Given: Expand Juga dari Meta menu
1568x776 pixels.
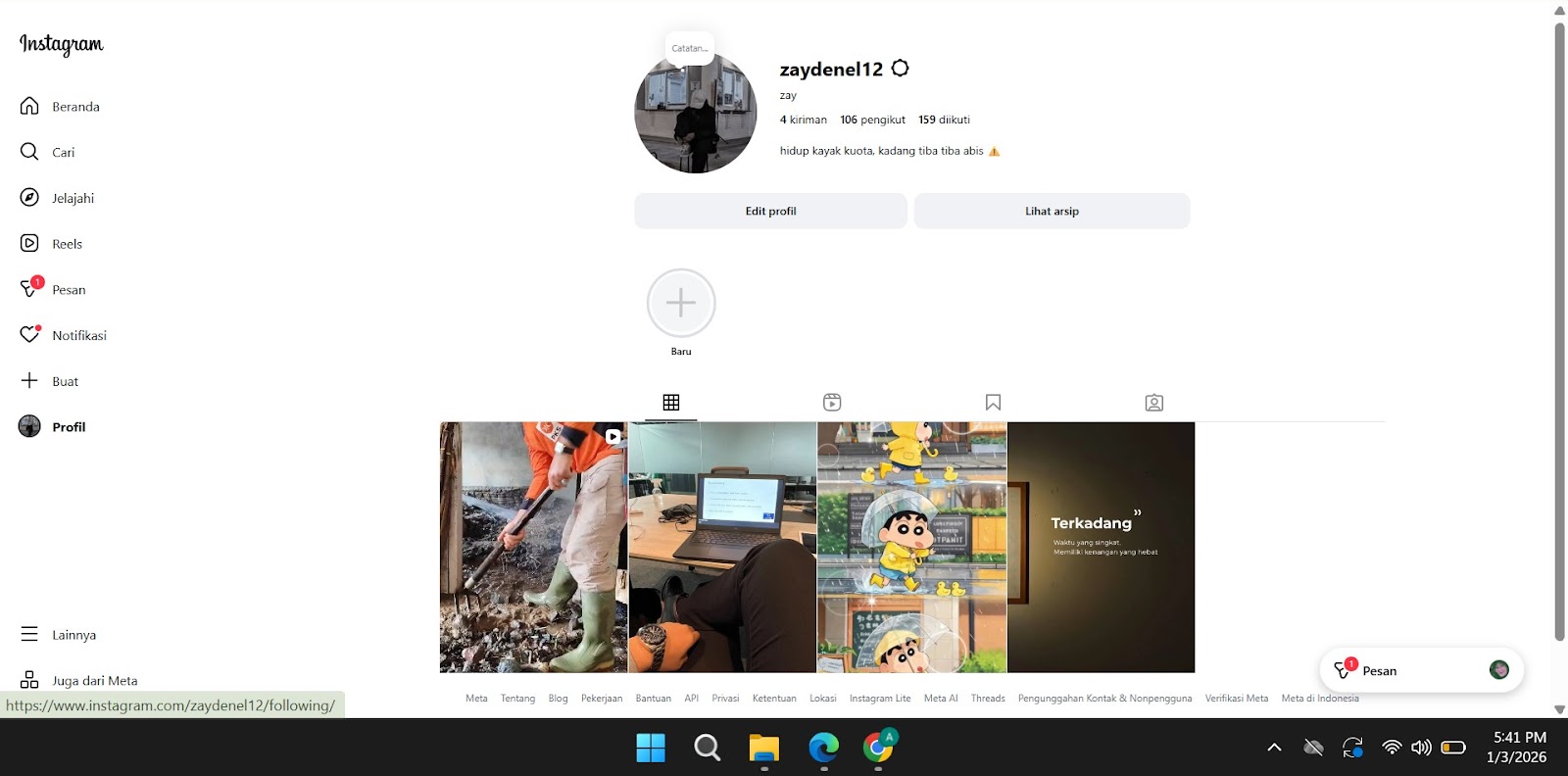Looking at the screenshot, I should tap(29, 680).
